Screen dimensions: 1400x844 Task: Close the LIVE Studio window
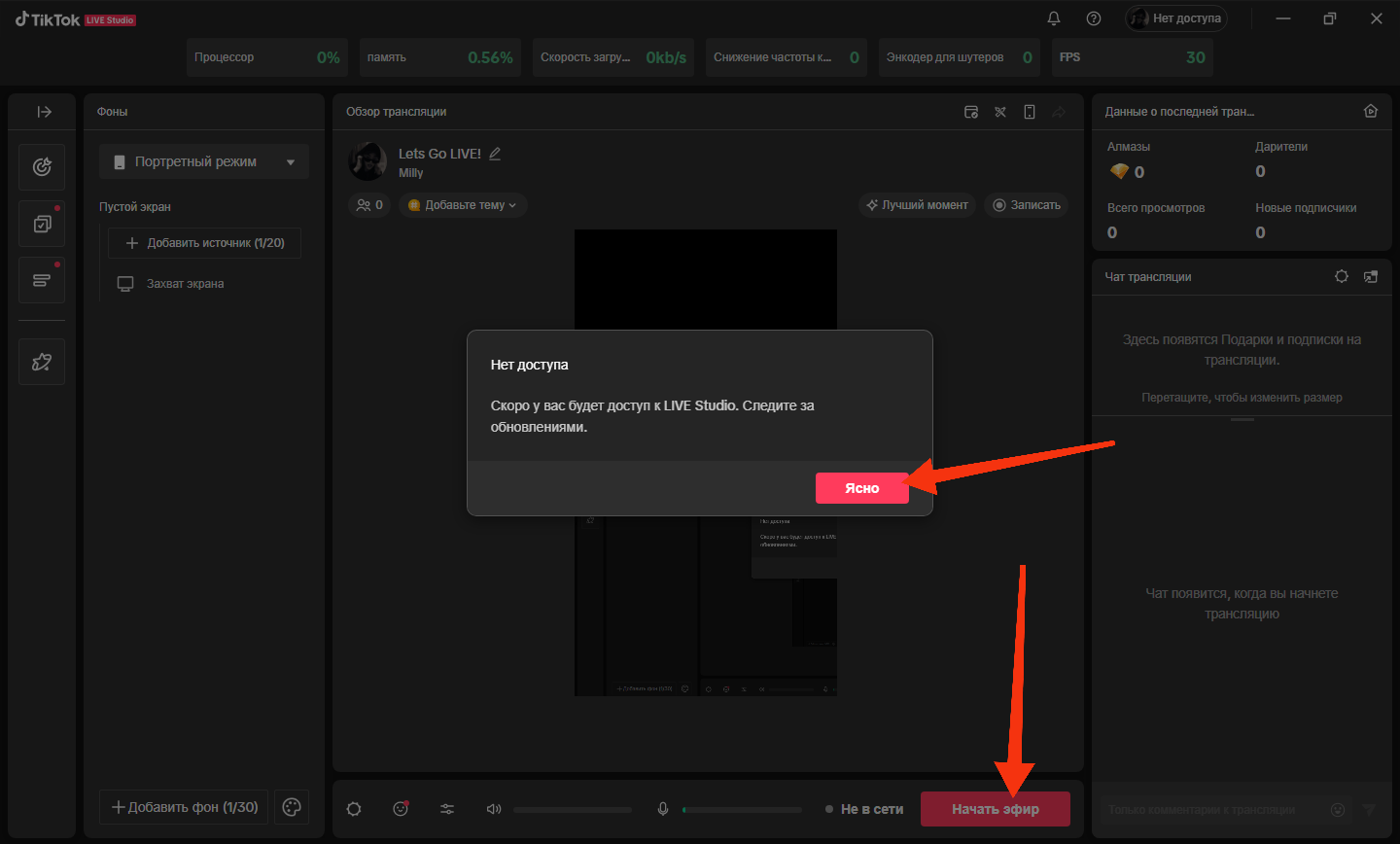click(1376, 18)
